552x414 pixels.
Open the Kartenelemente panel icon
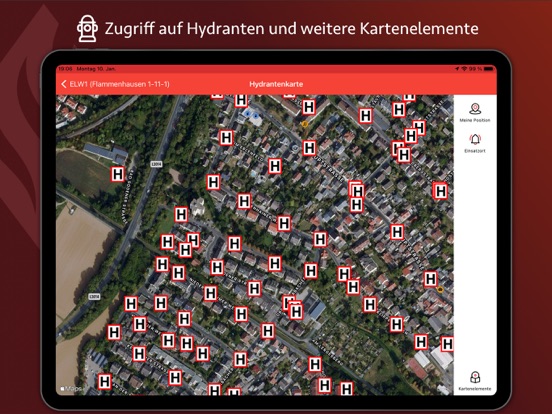point(475,377)
